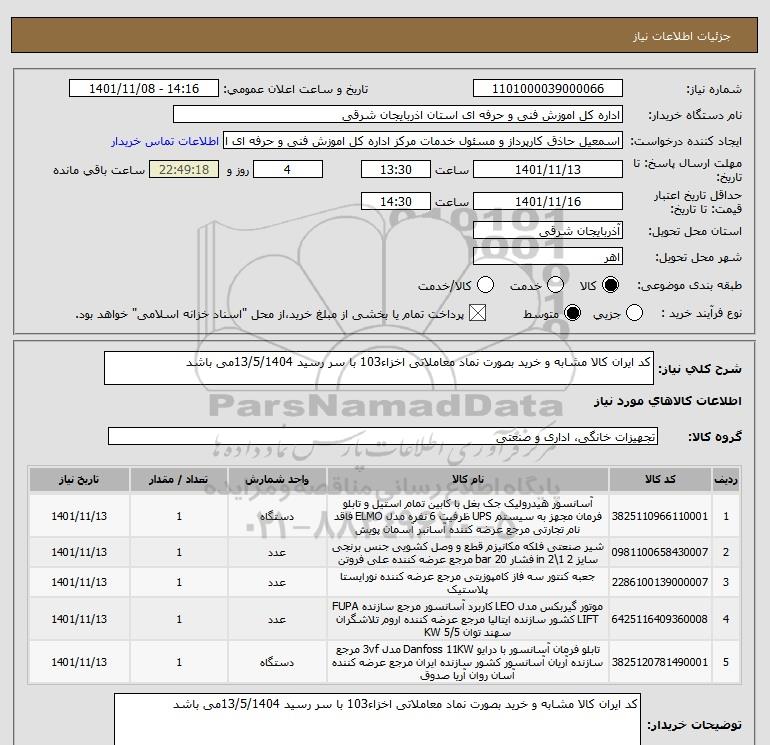Click the unit دستگاه in row 1
This screenshot has width=770, height=745.
[277, 516]
